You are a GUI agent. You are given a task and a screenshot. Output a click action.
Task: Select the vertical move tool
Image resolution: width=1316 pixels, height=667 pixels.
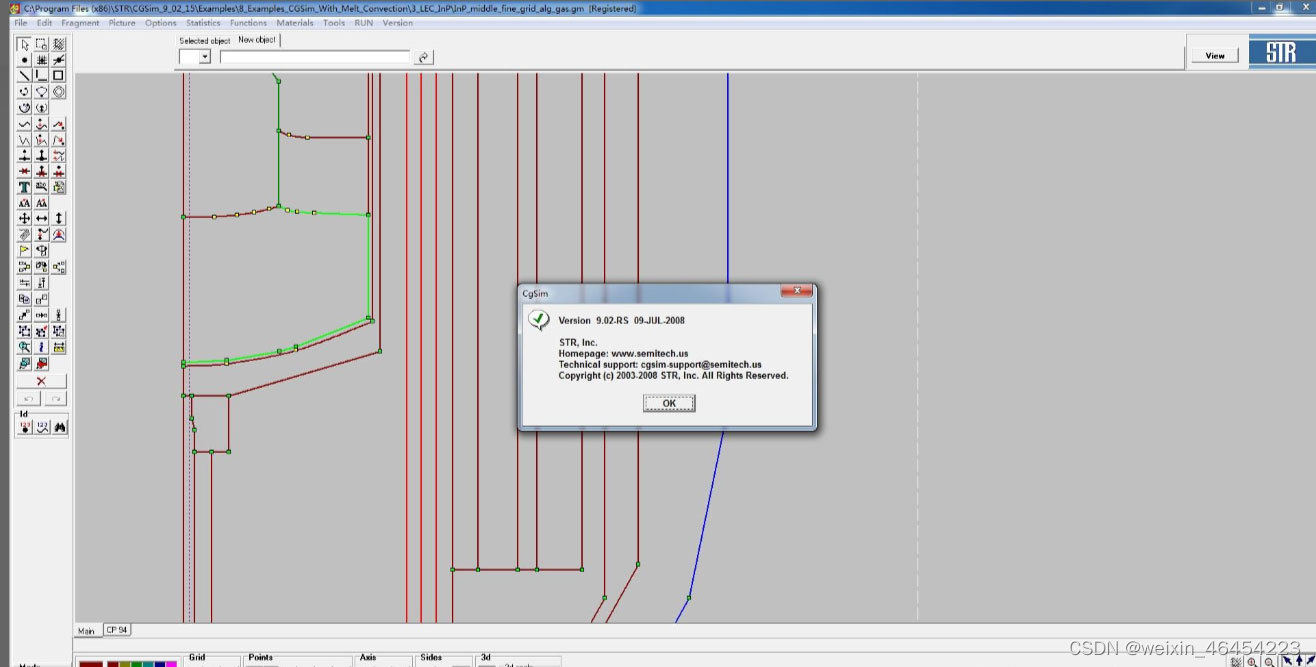(x=59, y=218)
